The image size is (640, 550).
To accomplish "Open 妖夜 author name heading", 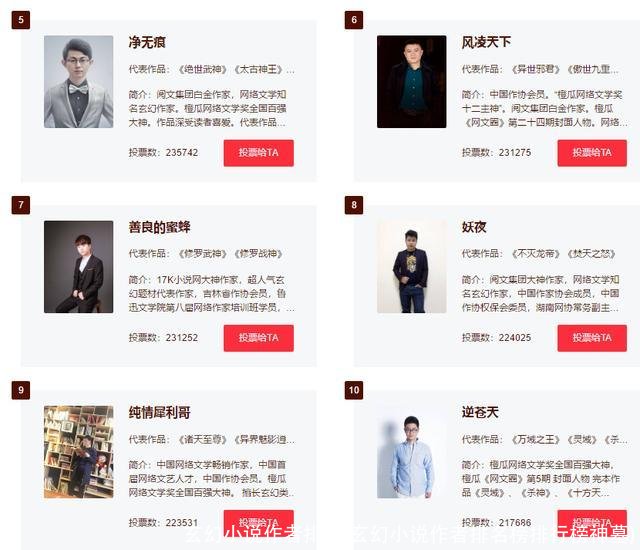I will (x=474, y=227).
